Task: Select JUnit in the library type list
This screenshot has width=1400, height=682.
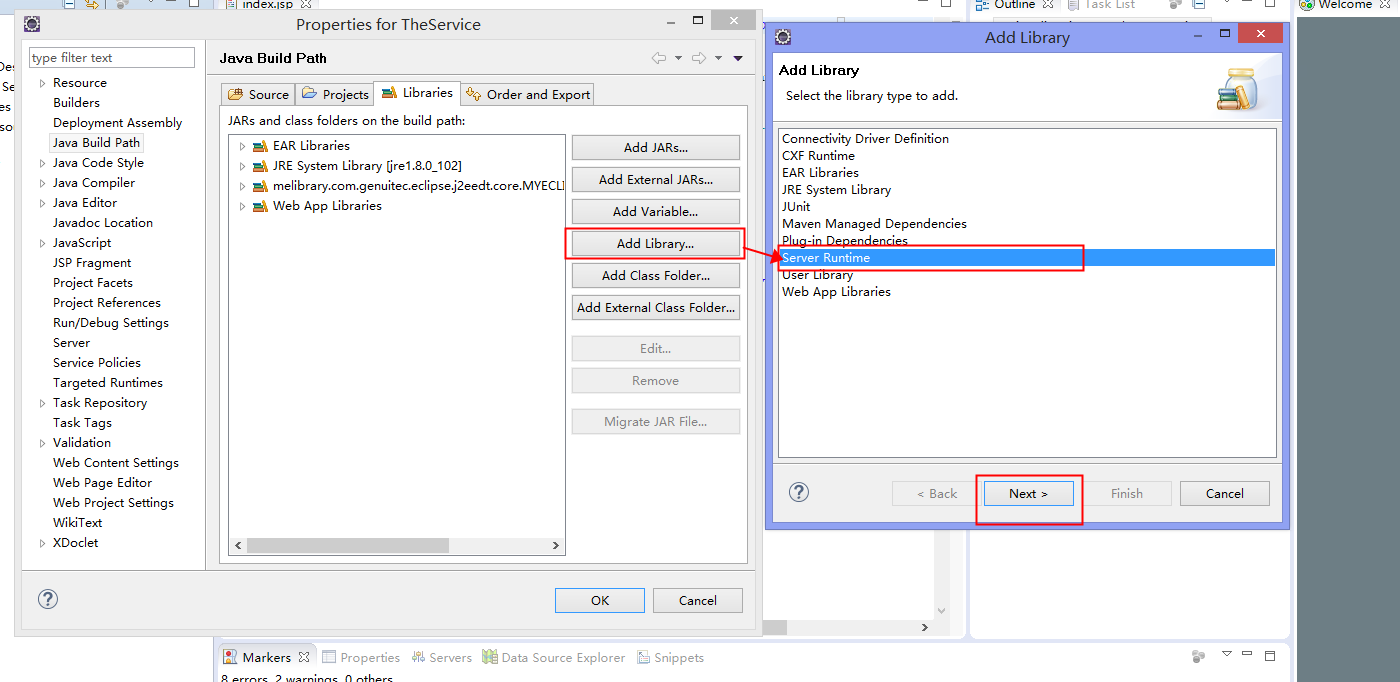Action: coord(795,206)
